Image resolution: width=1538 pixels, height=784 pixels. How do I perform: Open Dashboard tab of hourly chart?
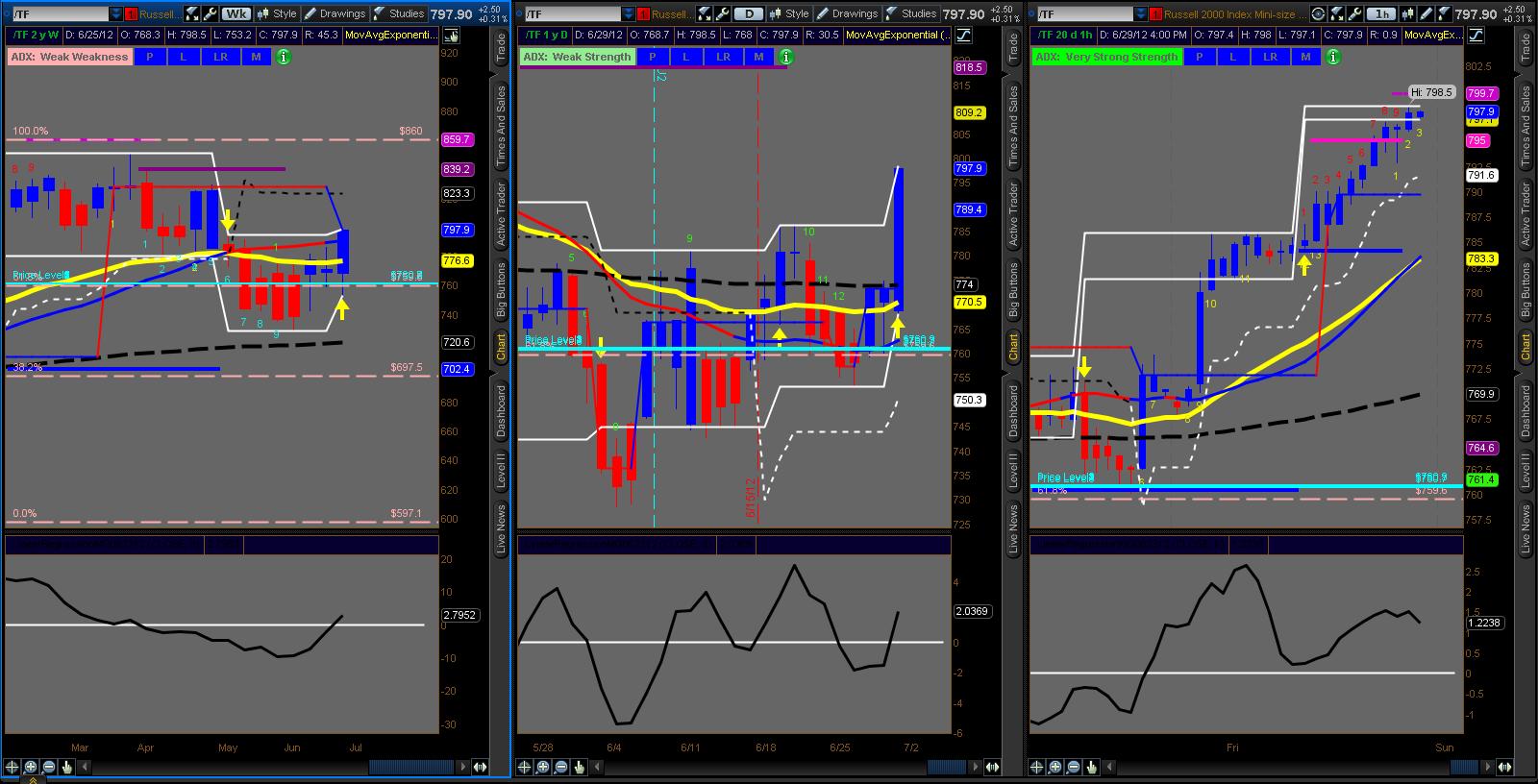tap(1526, 411)
